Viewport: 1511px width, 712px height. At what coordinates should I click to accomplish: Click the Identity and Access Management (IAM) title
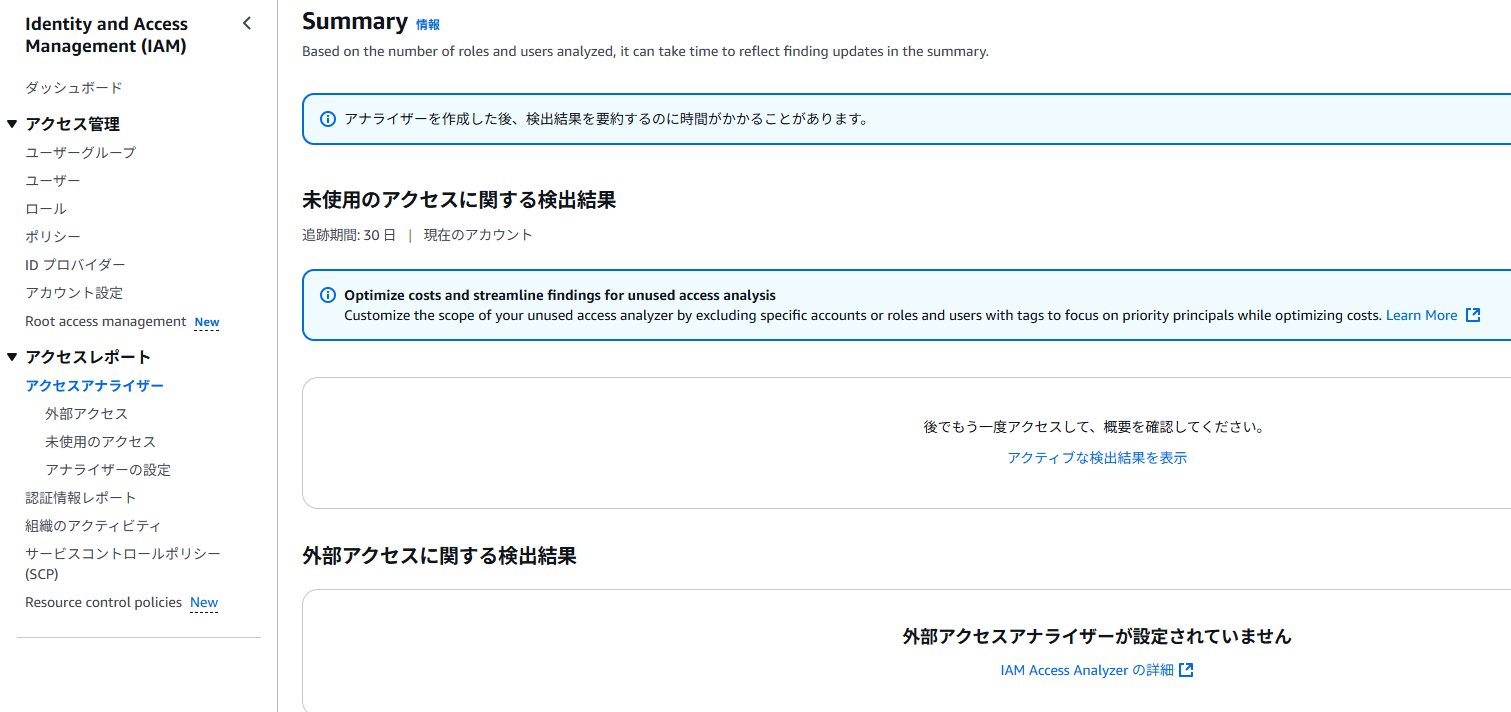107,35
